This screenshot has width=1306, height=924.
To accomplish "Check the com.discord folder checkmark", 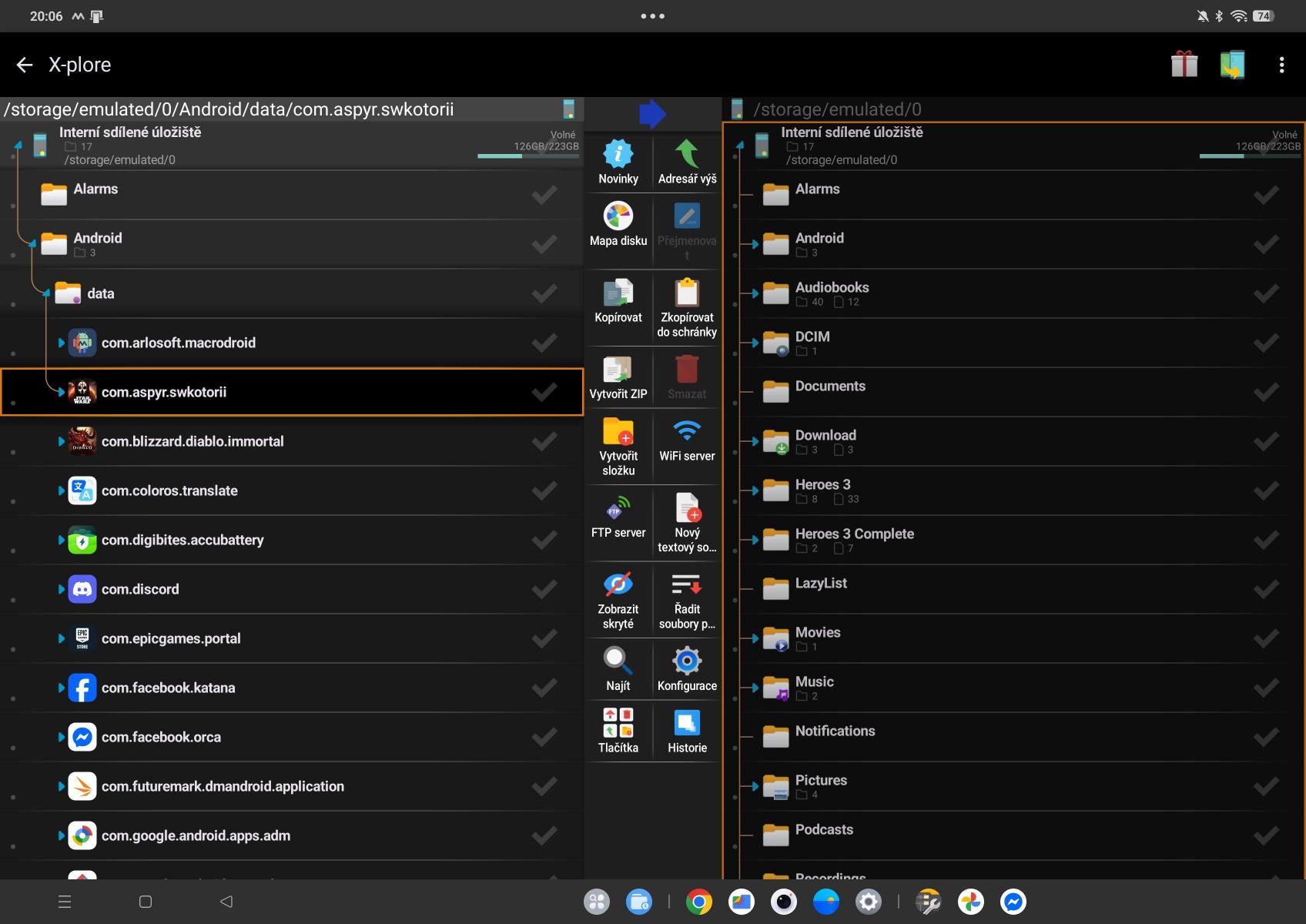I will (544, 590).
